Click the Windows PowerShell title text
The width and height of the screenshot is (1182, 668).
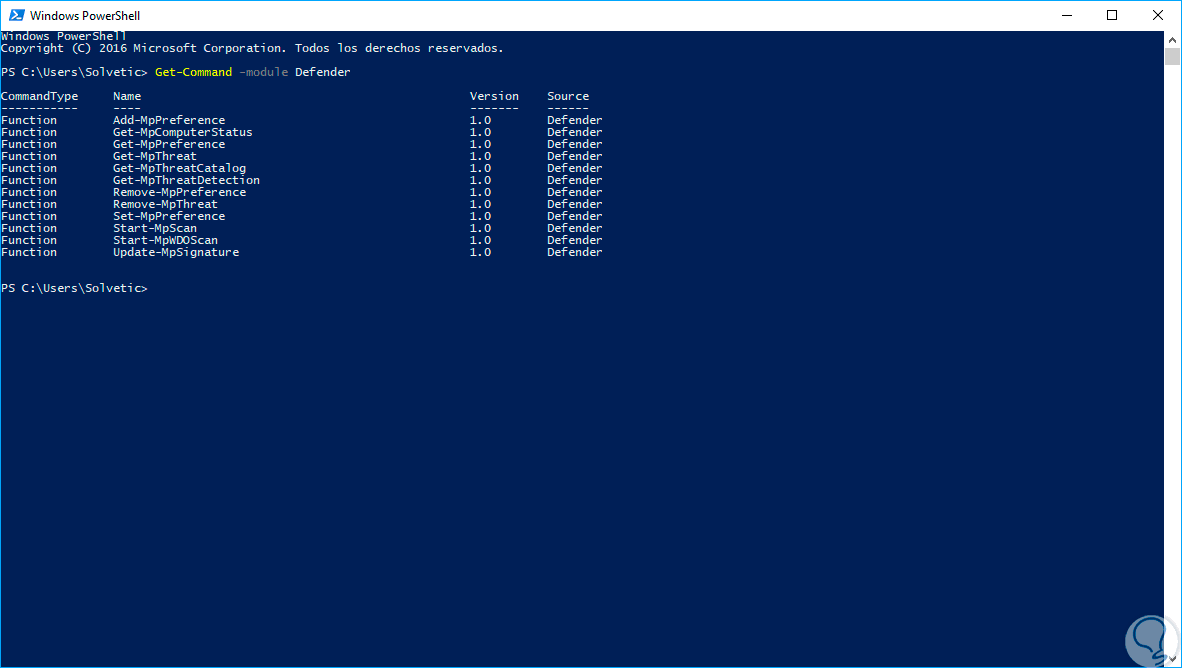tap(85, 16)
